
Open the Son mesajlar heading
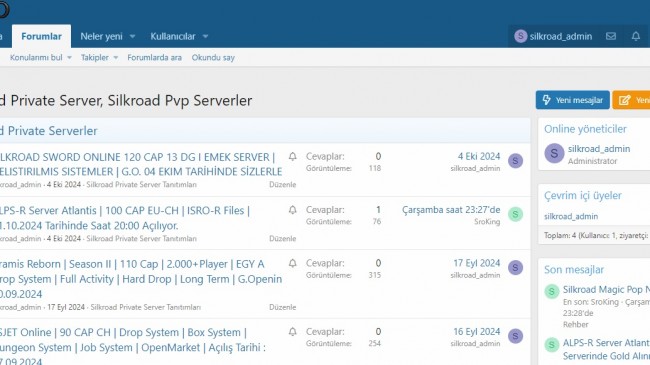[x=574, y=270]
